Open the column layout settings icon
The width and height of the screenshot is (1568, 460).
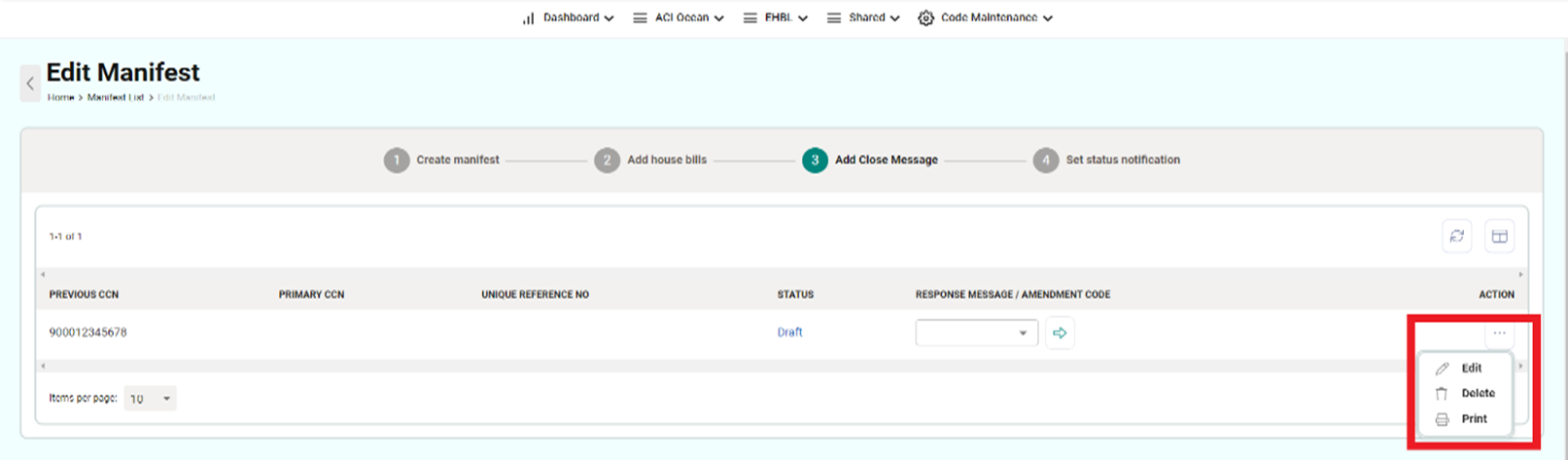pyautogui.click(x=1500, y=236)
